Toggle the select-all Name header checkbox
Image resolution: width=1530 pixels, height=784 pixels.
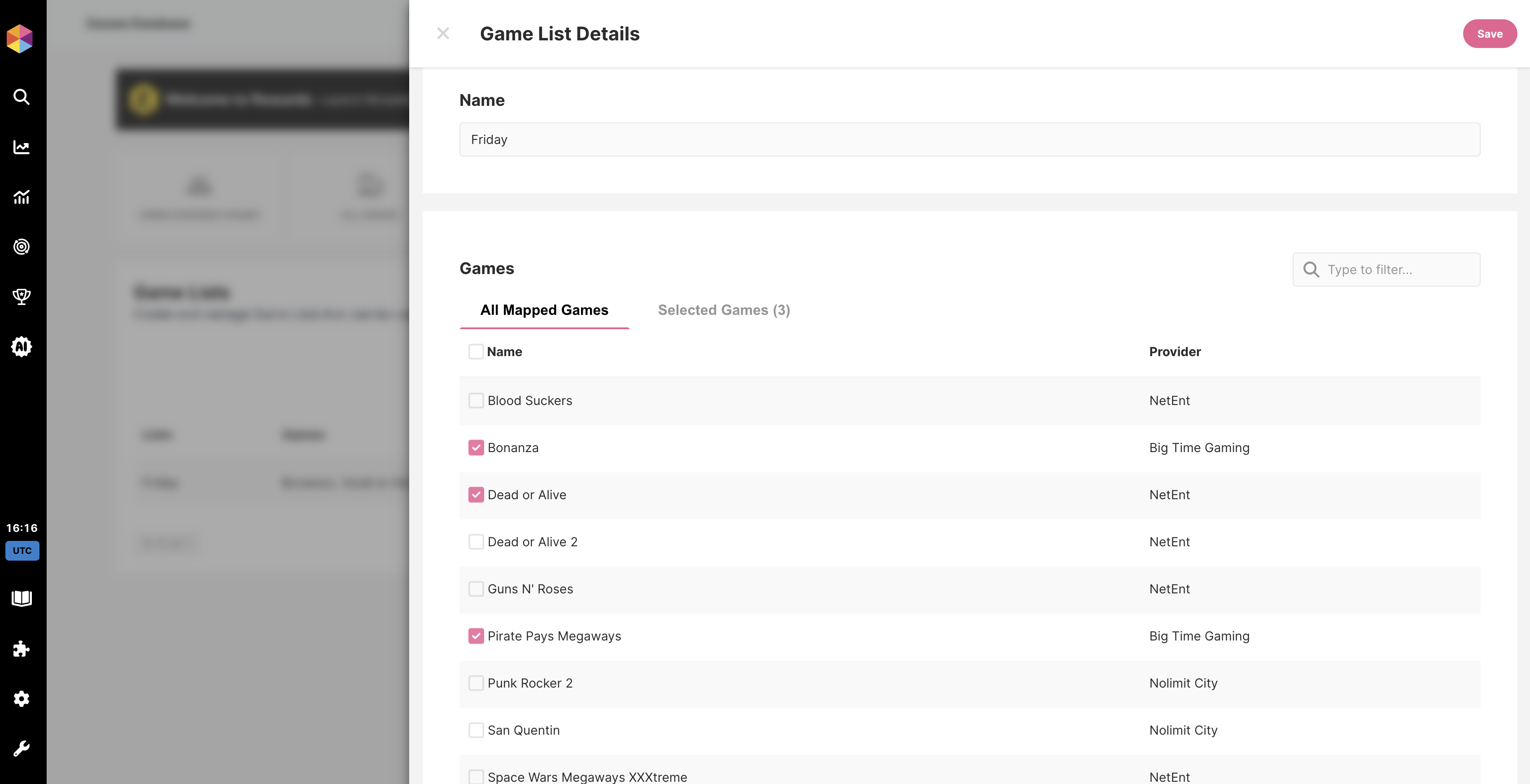tap(476, 352)
